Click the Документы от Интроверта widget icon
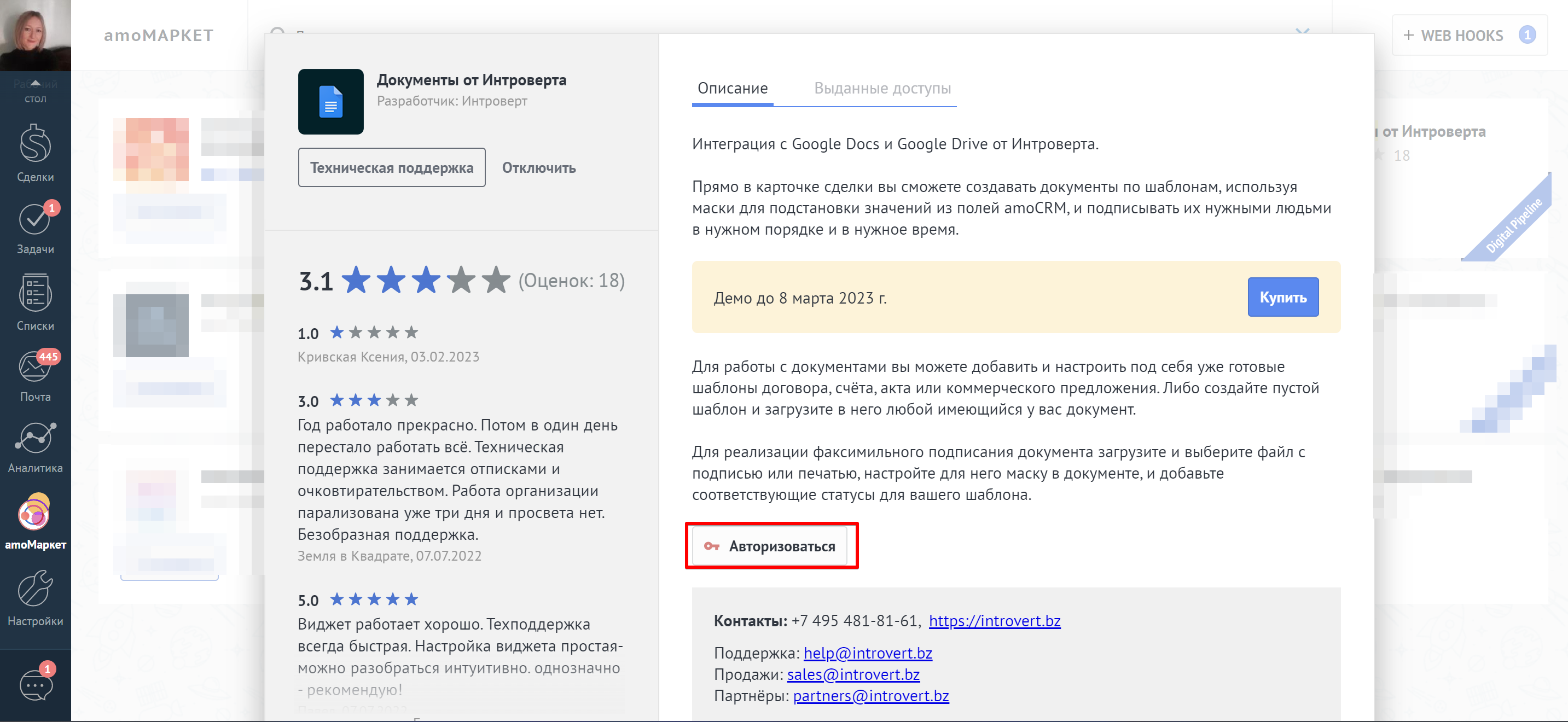 330,102
